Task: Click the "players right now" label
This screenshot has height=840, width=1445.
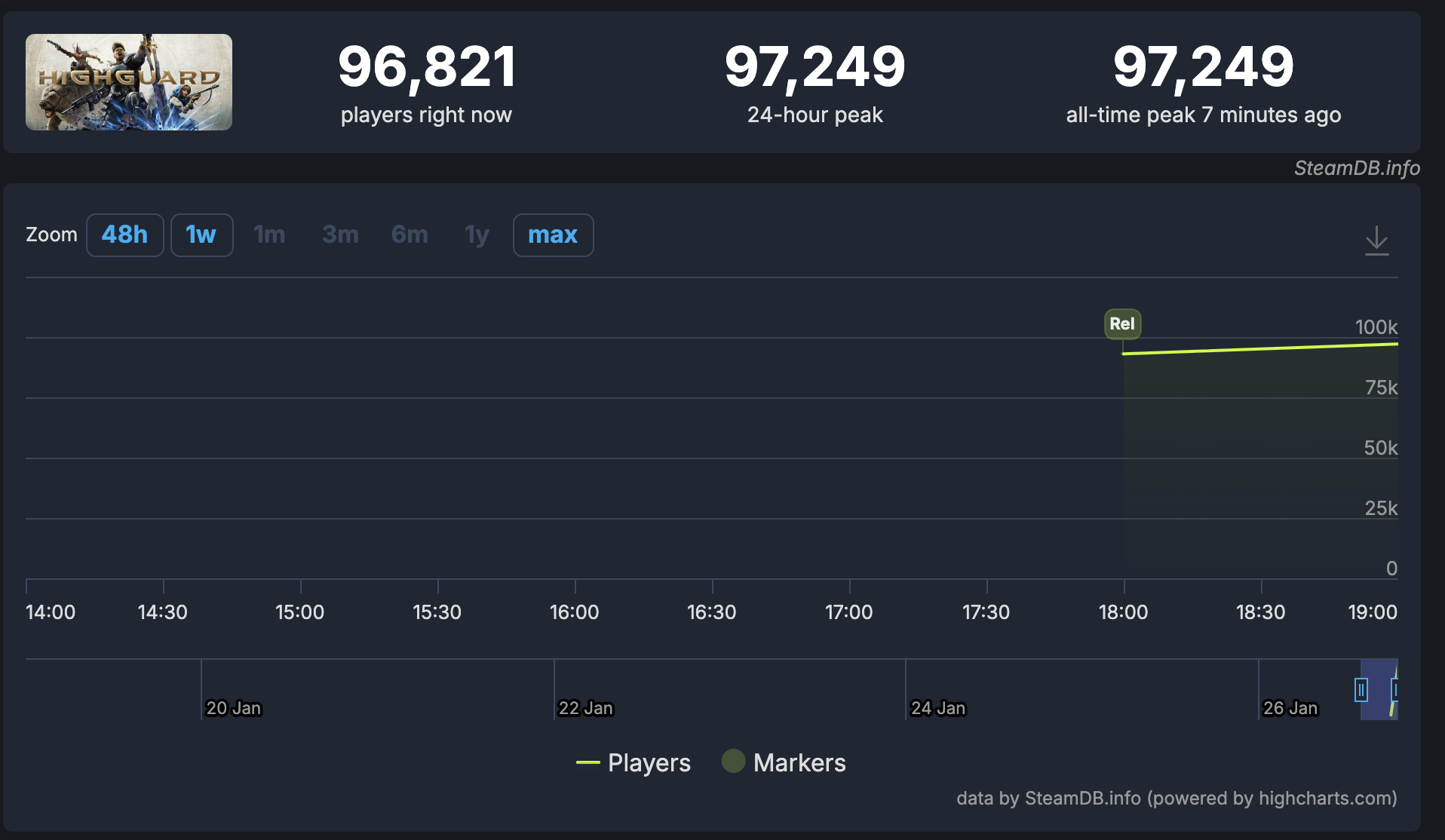Action: (x=426, y=115)
